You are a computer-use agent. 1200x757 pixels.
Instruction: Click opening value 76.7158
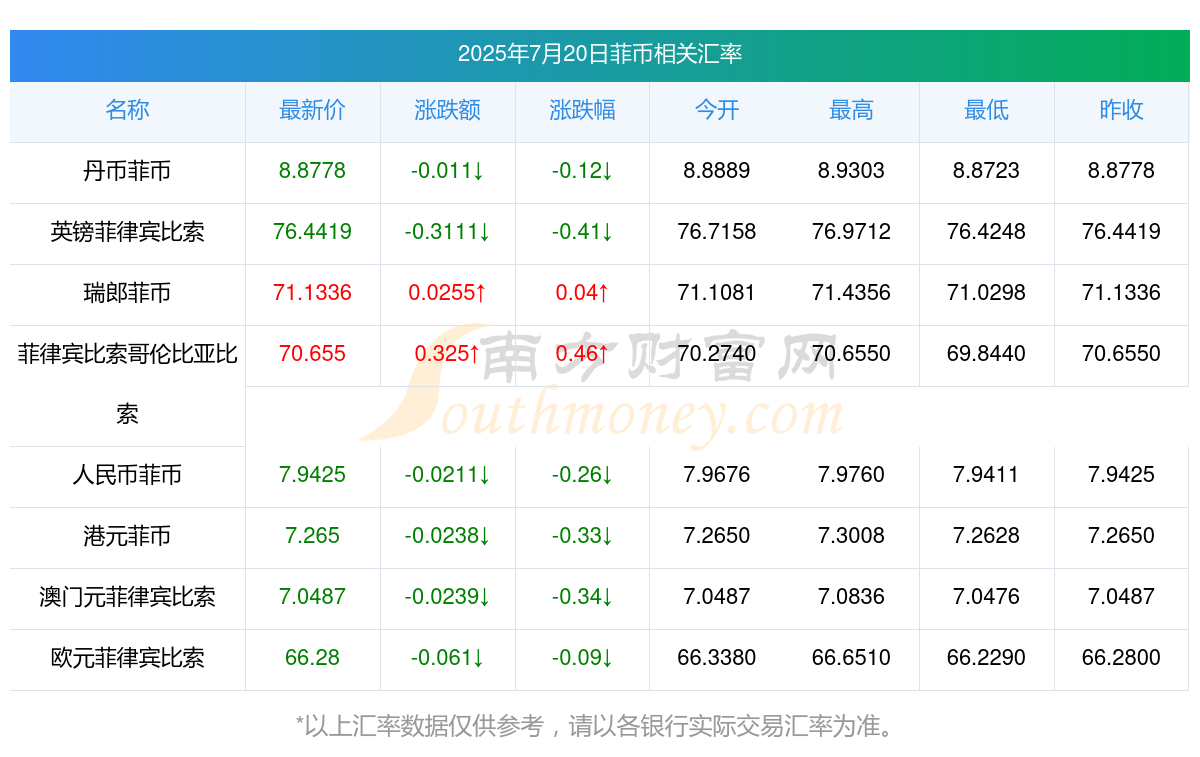pos(717,232)
